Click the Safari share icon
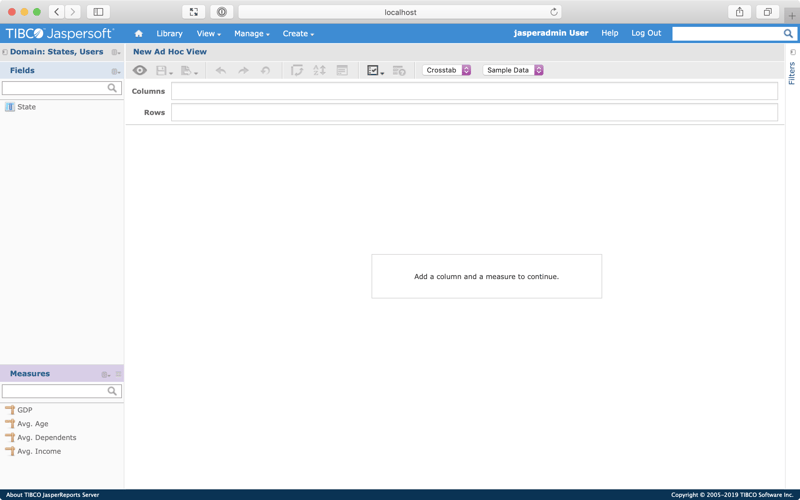This screenshot has width=800, height=500. tap(739, 12)
